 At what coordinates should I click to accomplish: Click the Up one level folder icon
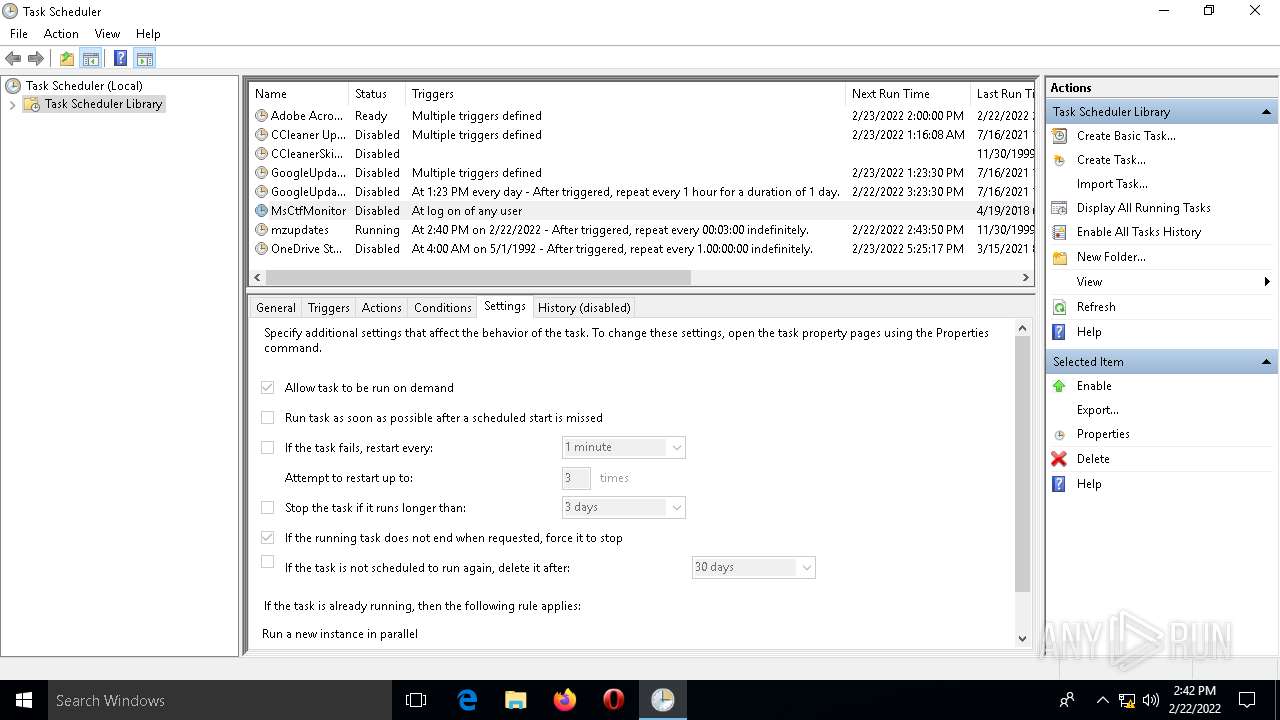[x=67, y=59]
